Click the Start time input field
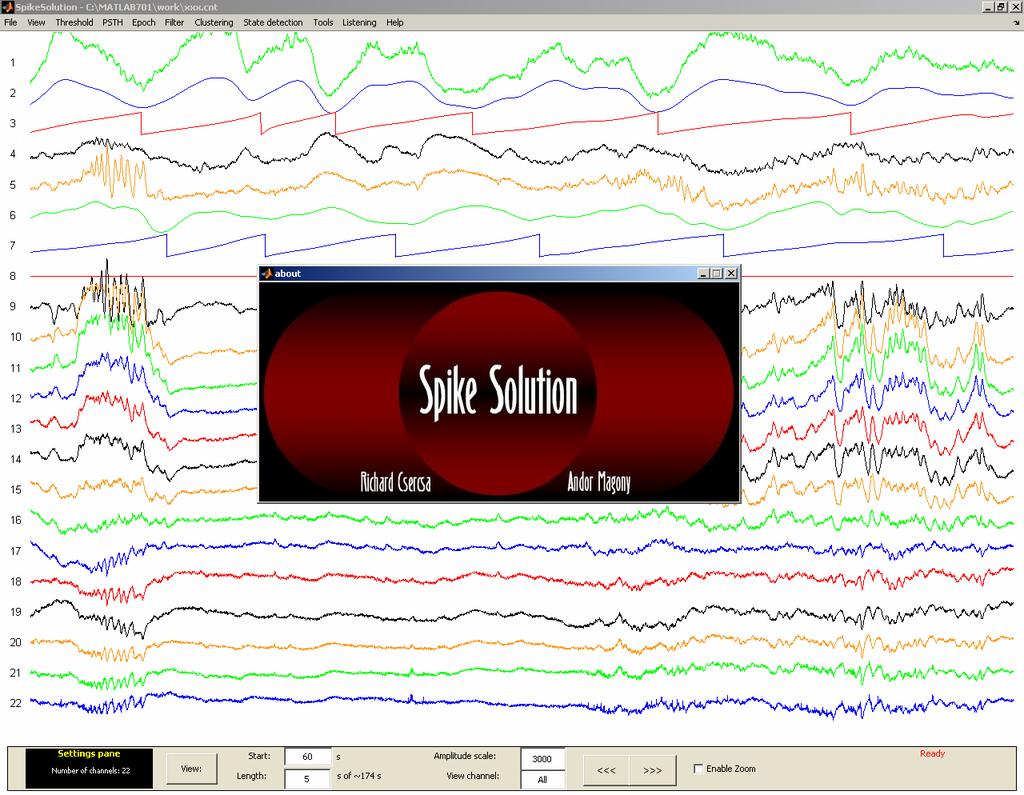This screenshot has height=795, width=1024. pyautogui.click(x=308, y=756)
